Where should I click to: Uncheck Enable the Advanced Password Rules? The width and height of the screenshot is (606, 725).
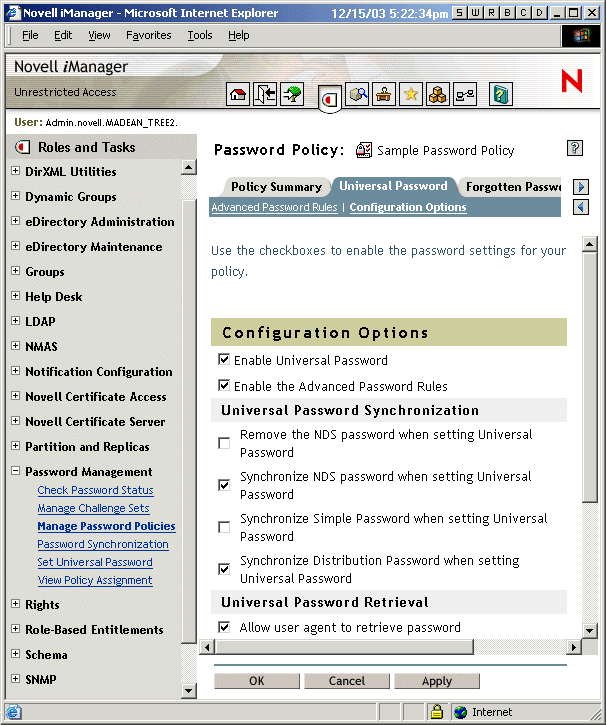click(224, 385)
